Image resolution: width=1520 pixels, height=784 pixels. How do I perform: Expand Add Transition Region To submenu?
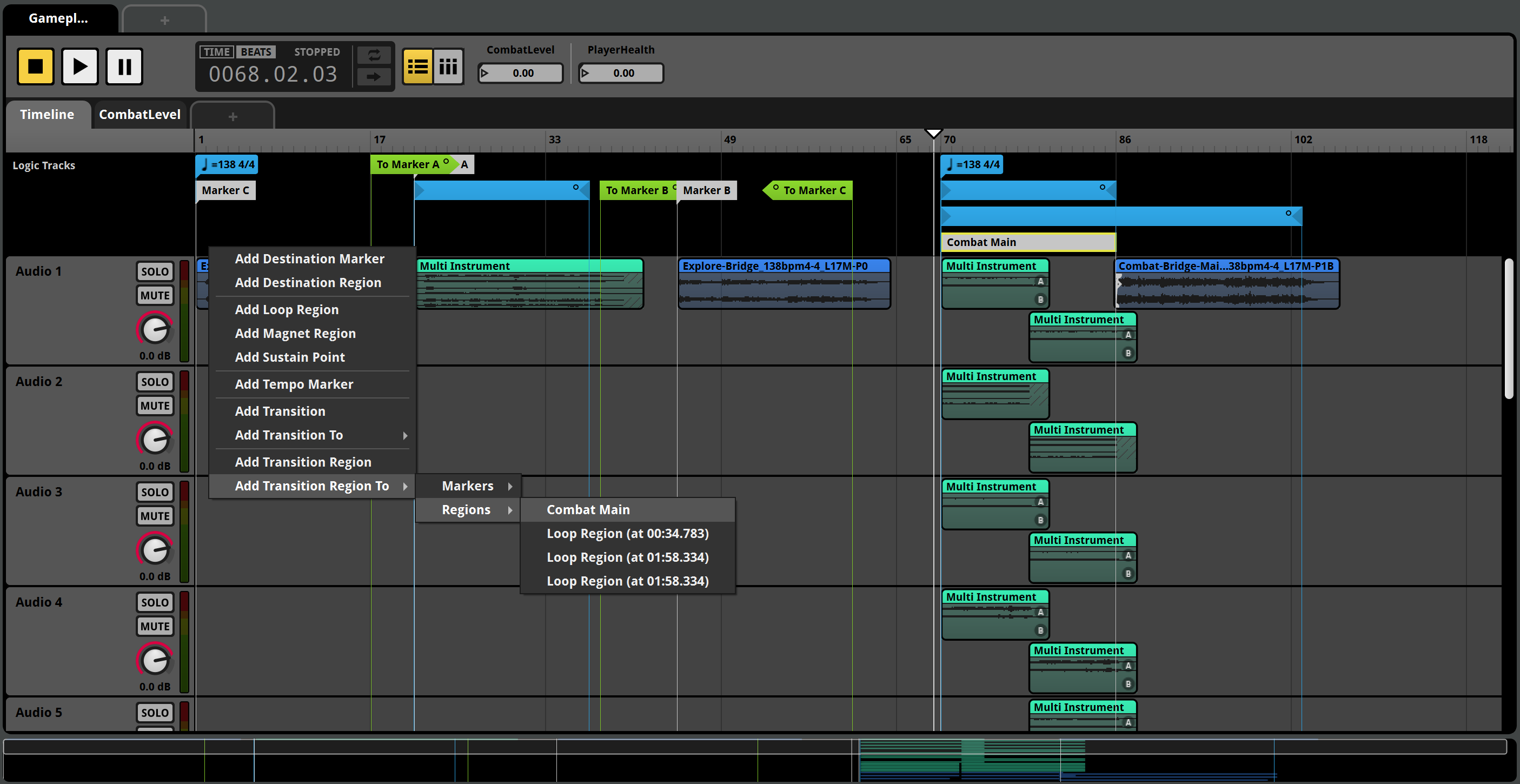click(x=313, y=486)
